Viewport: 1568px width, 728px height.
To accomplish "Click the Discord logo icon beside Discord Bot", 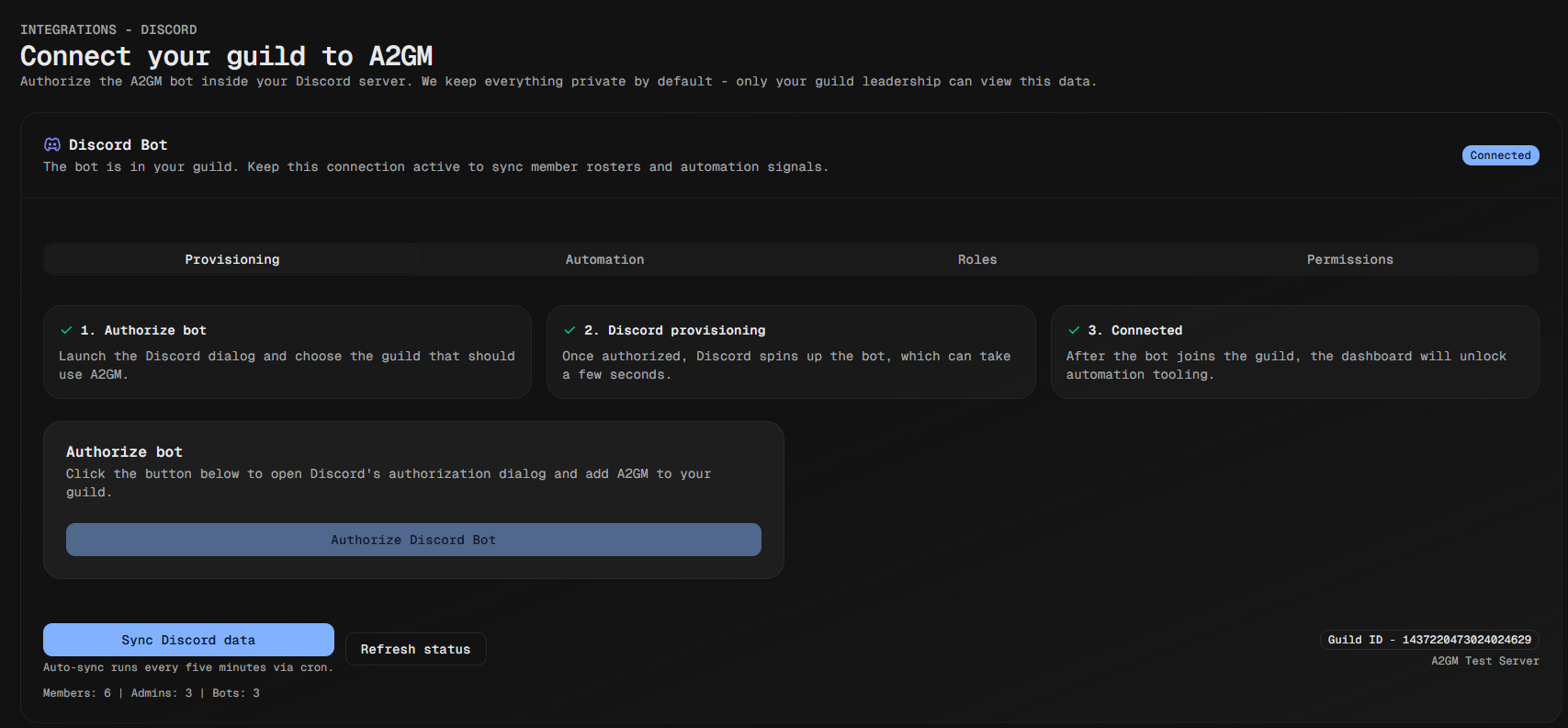I will point(52,144).
